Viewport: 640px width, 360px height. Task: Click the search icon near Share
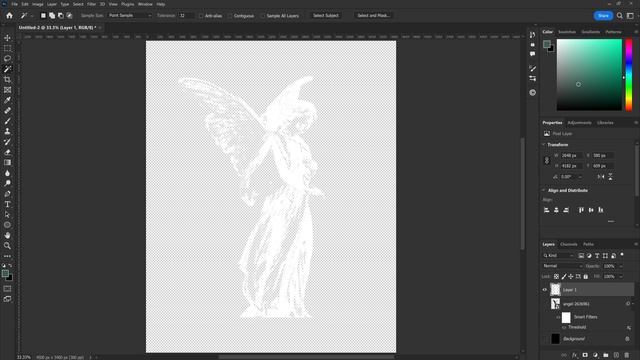pos(620,16)
